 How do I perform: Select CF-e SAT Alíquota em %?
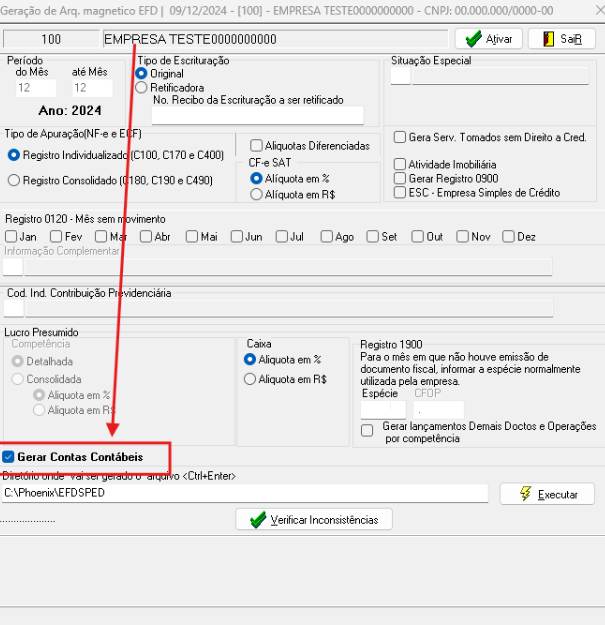click(x=256, y=179)
